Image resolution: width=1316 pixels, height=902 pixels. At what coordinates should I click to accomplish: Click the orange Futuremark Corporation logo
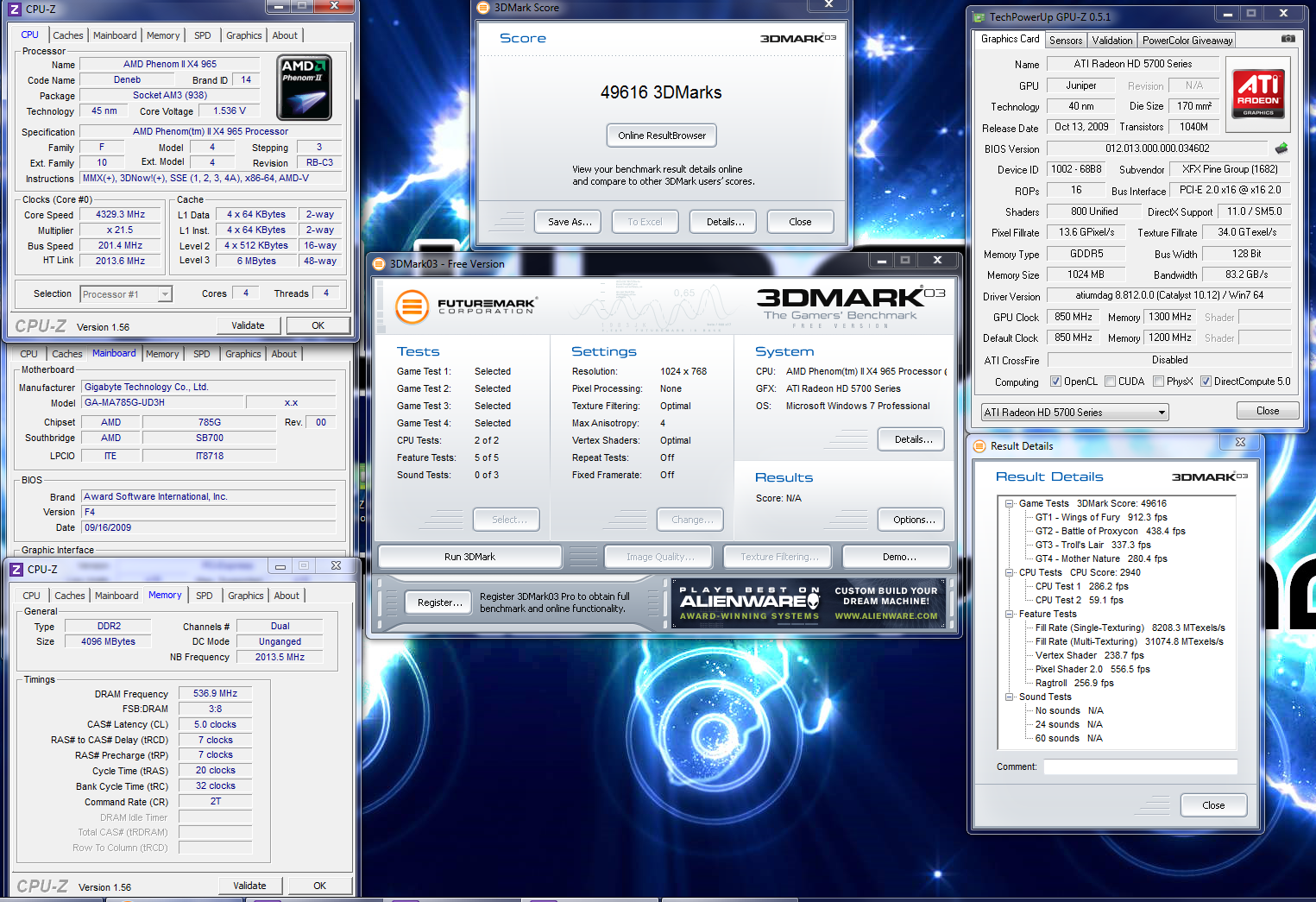(x=412, y=306)
